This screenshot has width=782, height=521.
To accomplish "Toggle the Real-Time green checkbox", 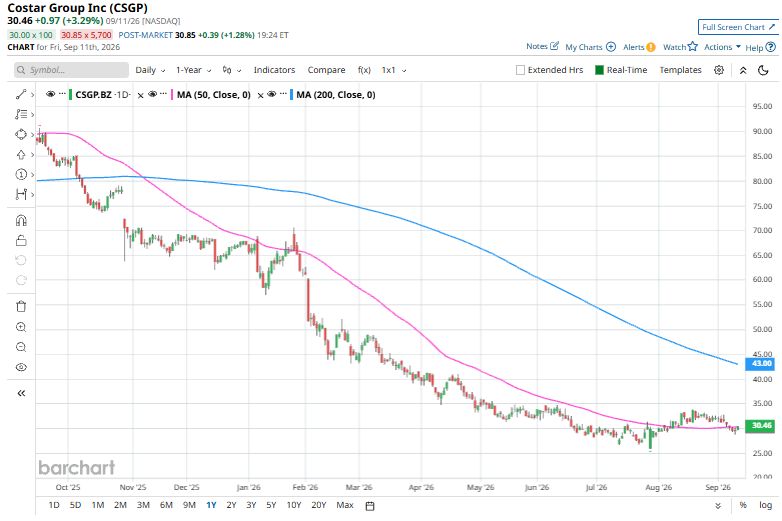I will pyautogui.click(x=599, y=70).
